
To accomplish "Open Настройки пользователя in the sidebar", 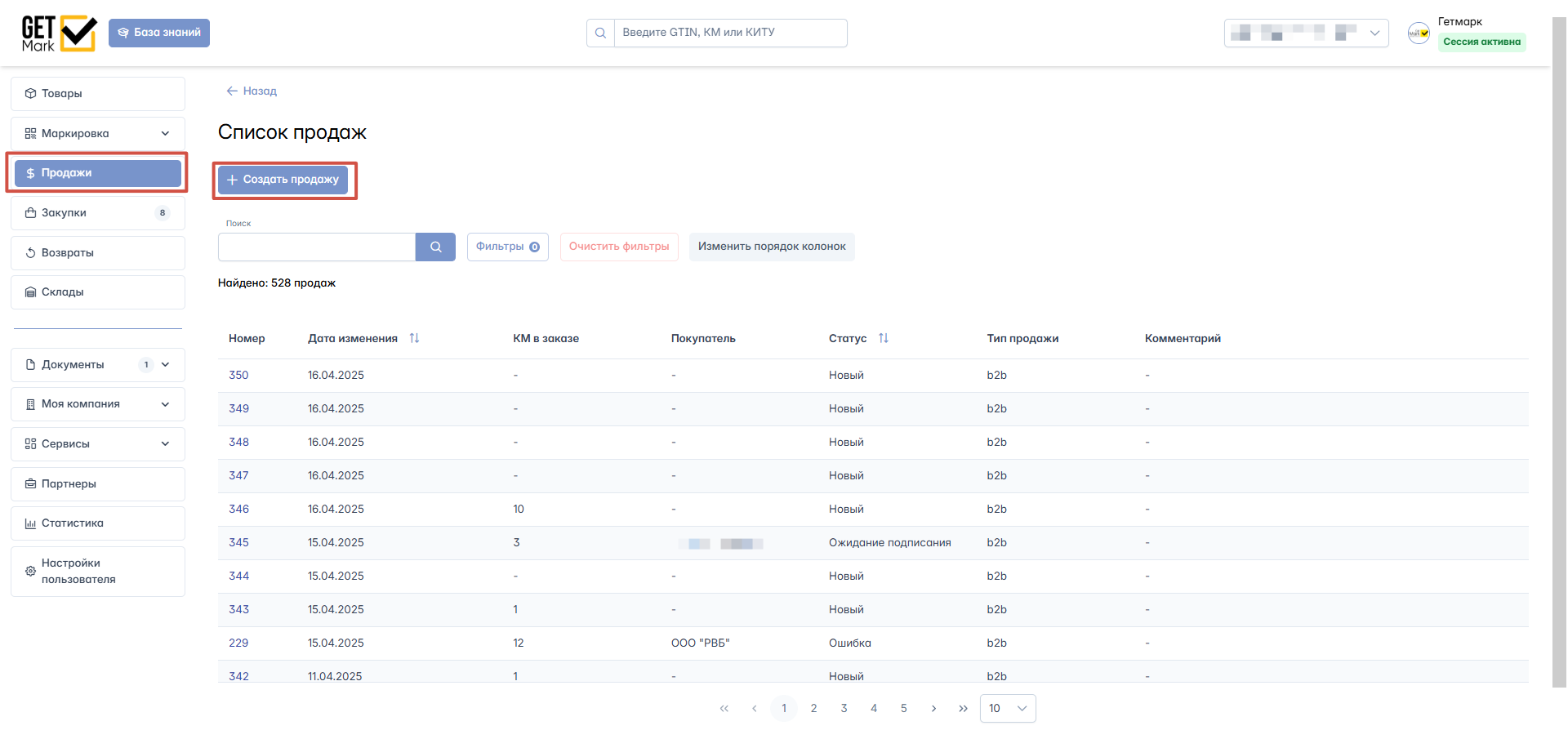I will [98, 572].
